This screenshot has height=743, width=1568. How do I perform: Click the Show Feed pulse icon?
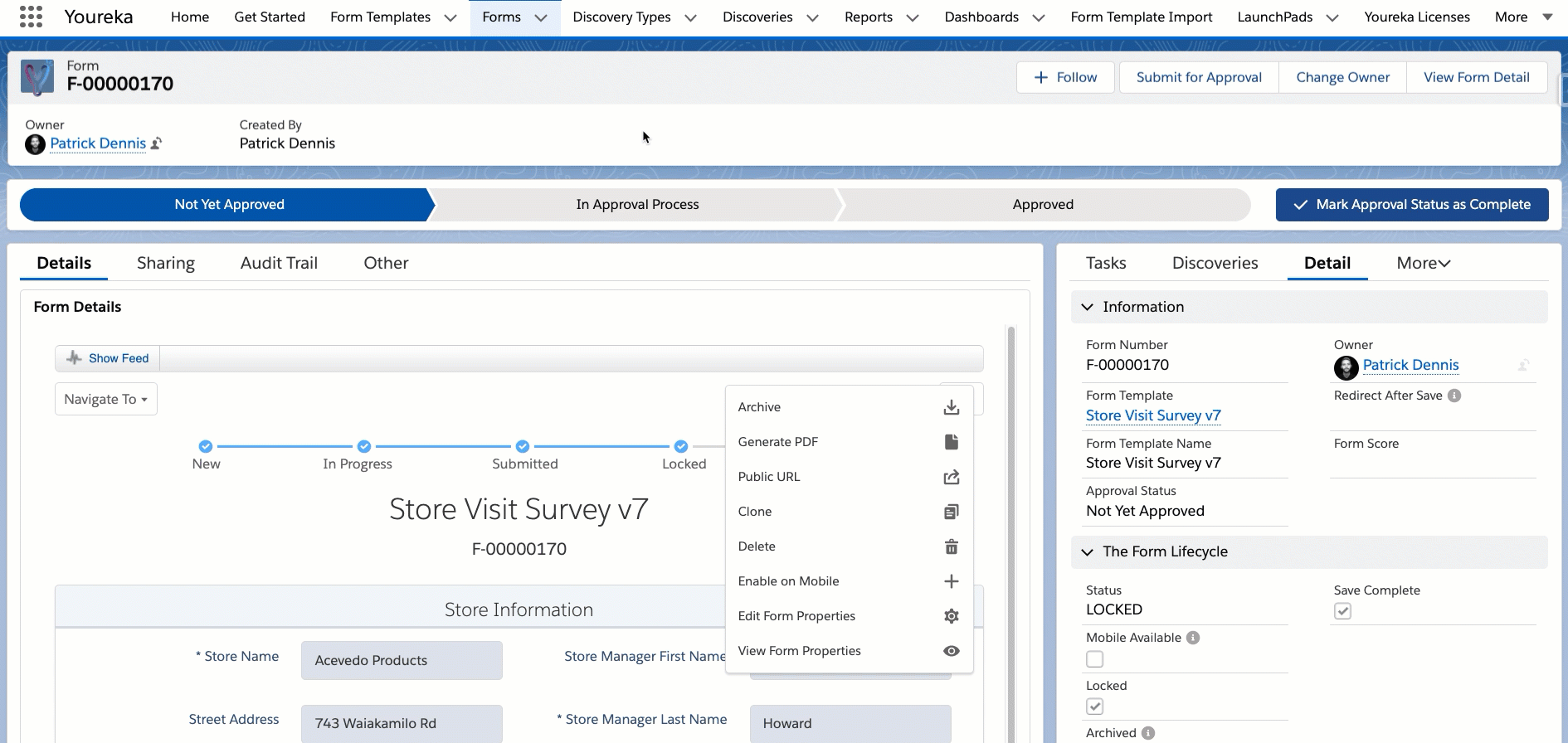pos(74,358)
